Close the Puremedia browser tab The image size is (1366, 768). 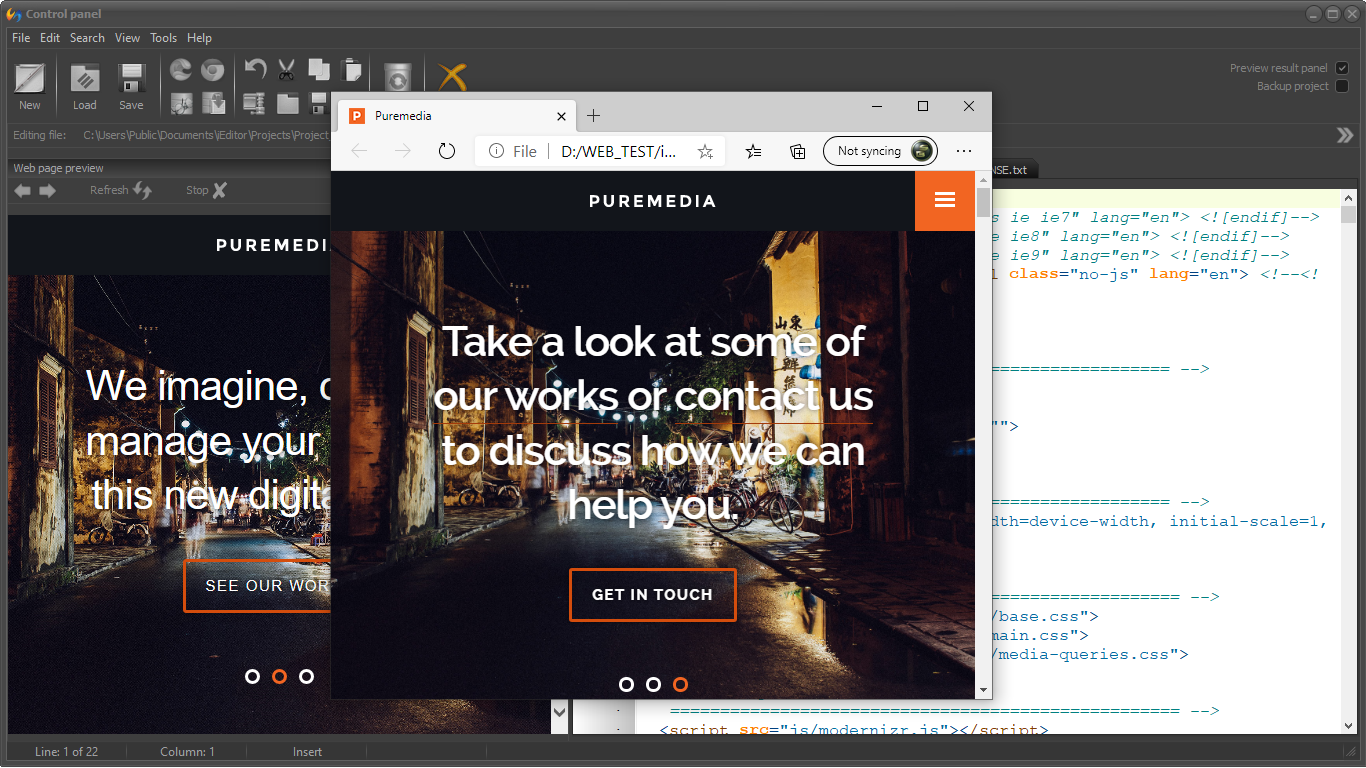point(561,116)
